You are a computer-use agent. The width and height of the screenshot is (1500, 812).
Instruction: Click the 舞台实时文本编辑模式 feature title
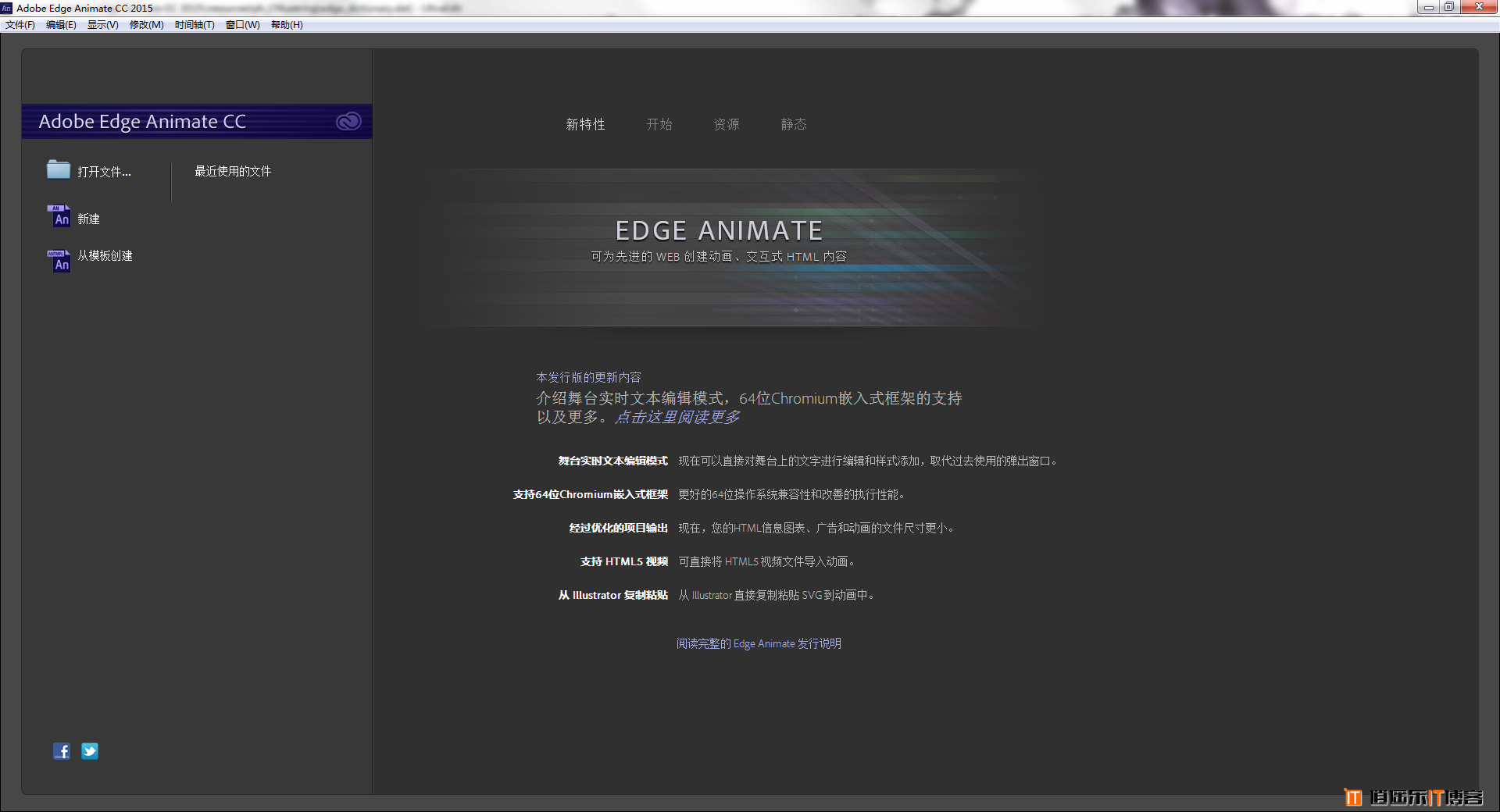pyautogui.click(x=613, y=461)
